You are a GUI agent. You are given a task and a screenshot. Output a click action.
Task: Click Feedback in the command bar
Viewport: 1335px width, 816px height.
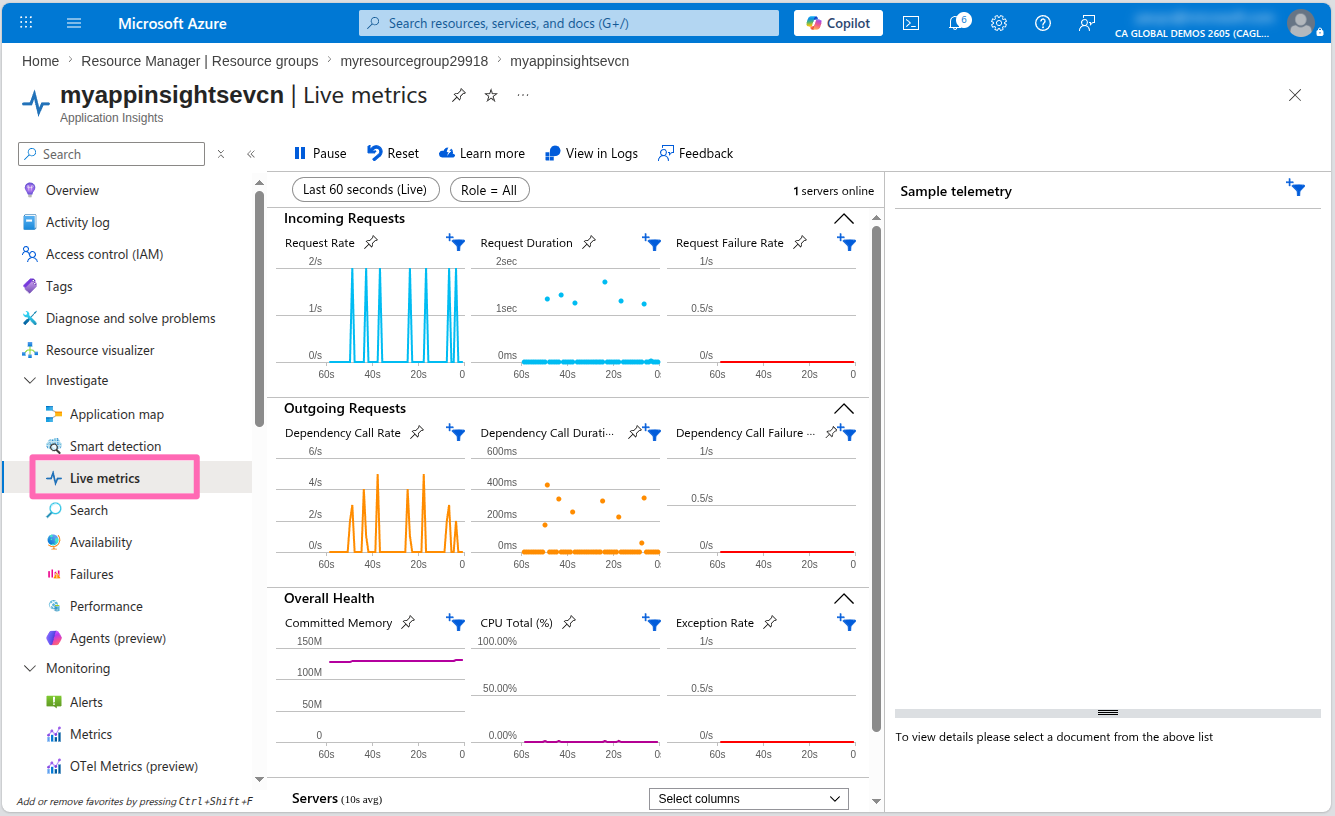[695, 153]
